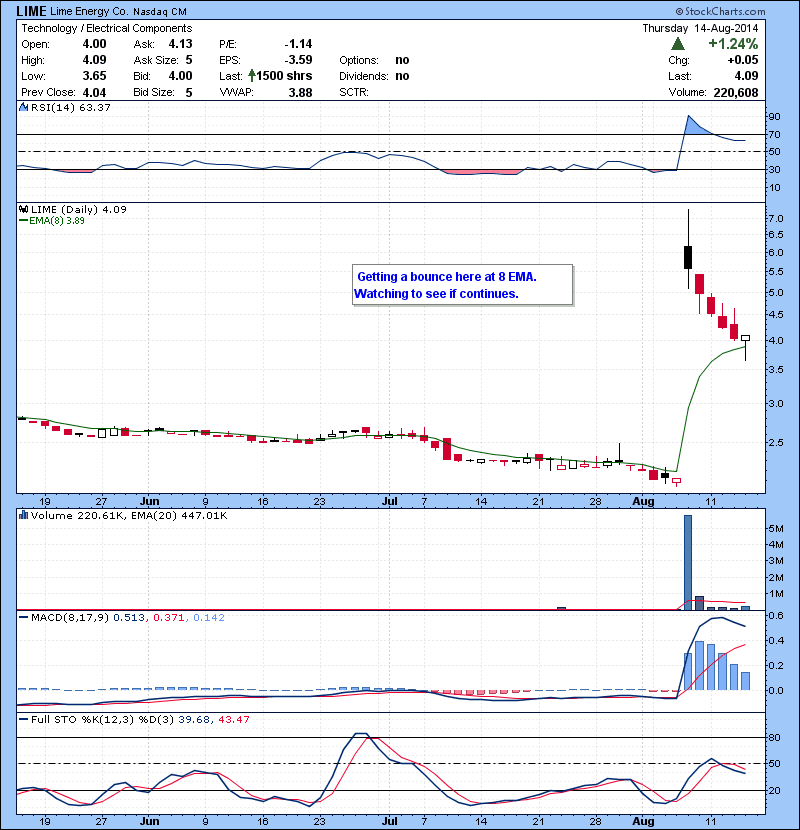Click the tallest blue MACD histogram bar

699,665
